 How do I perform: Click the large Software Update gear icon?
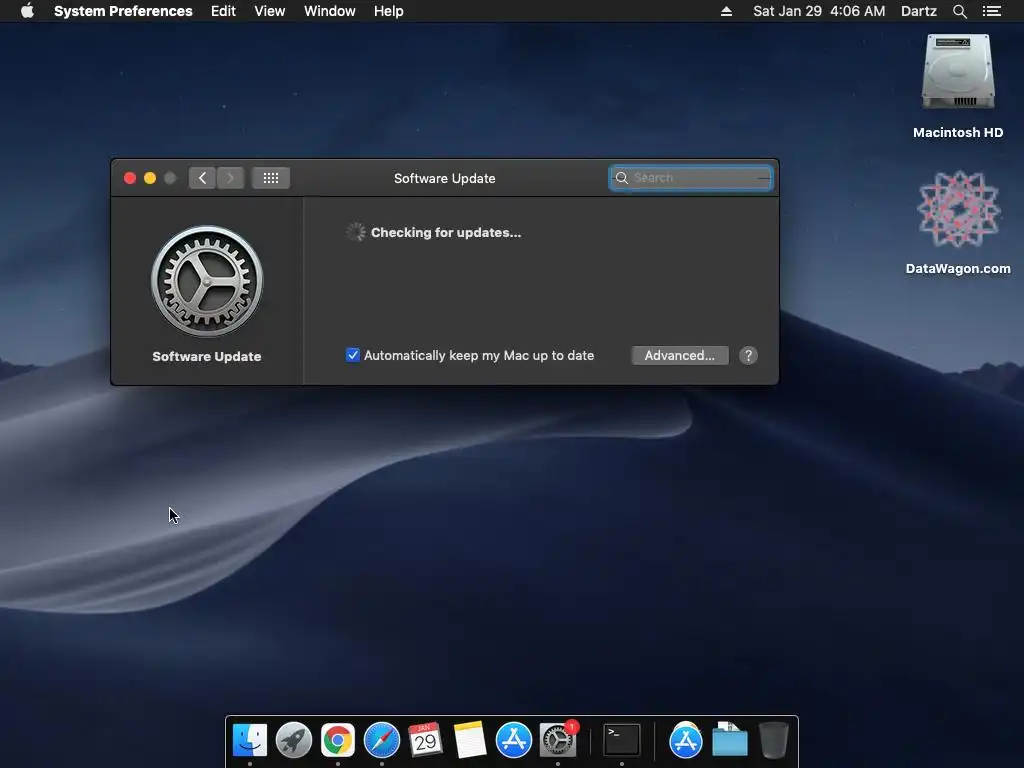click(x=207, y=281)
